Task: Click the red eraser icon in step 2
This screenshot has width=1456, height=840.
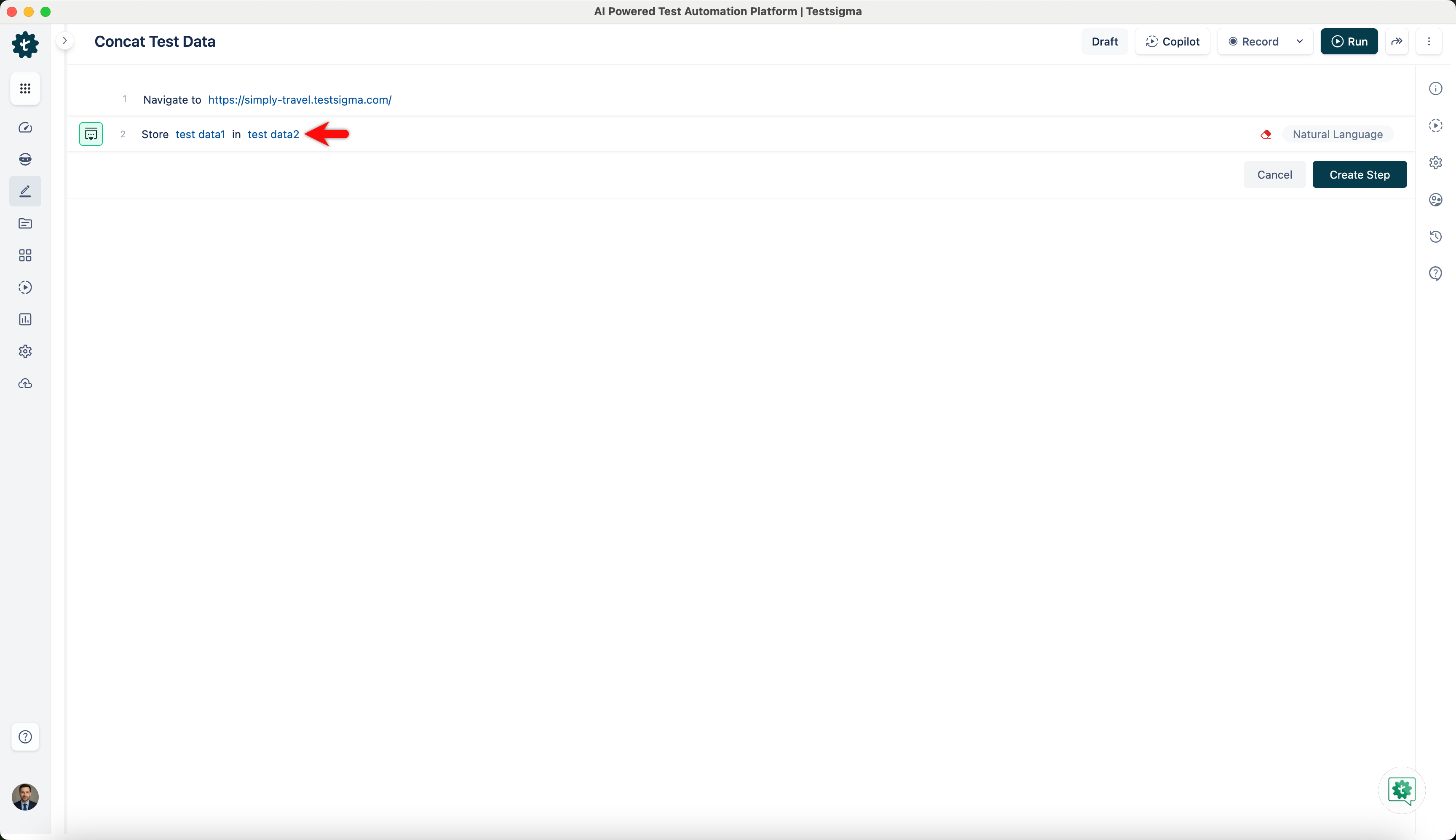Action: tap(1266, 134)
